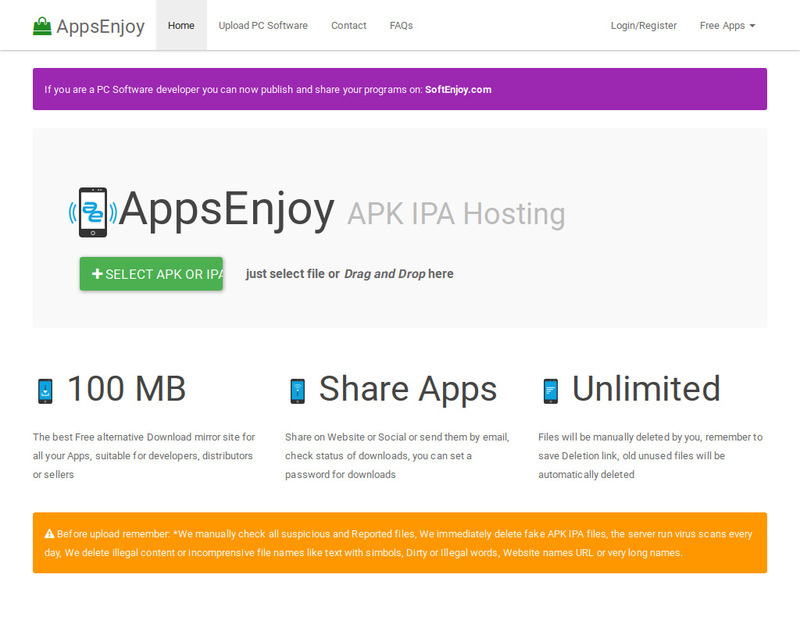
Task: Click the 'Before upload remember' notice text
Action: point(398,543)
